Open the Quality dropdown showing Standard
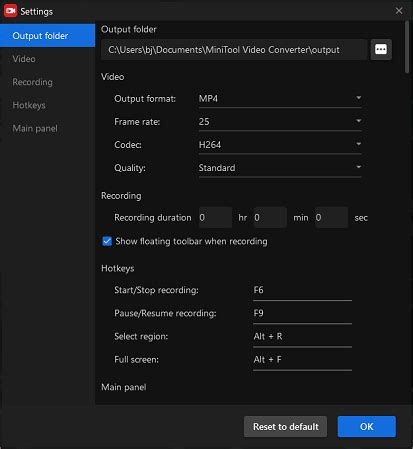This screenshot has height=449, width=413. pyautogui.click(x=280, y=168)
